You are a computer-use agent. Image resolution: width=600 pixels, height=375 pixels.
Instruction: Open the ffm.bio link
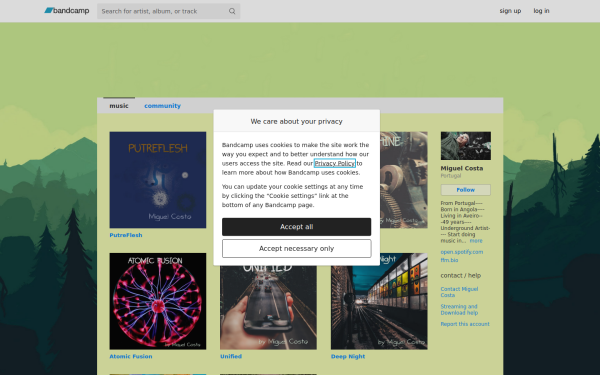449,260
